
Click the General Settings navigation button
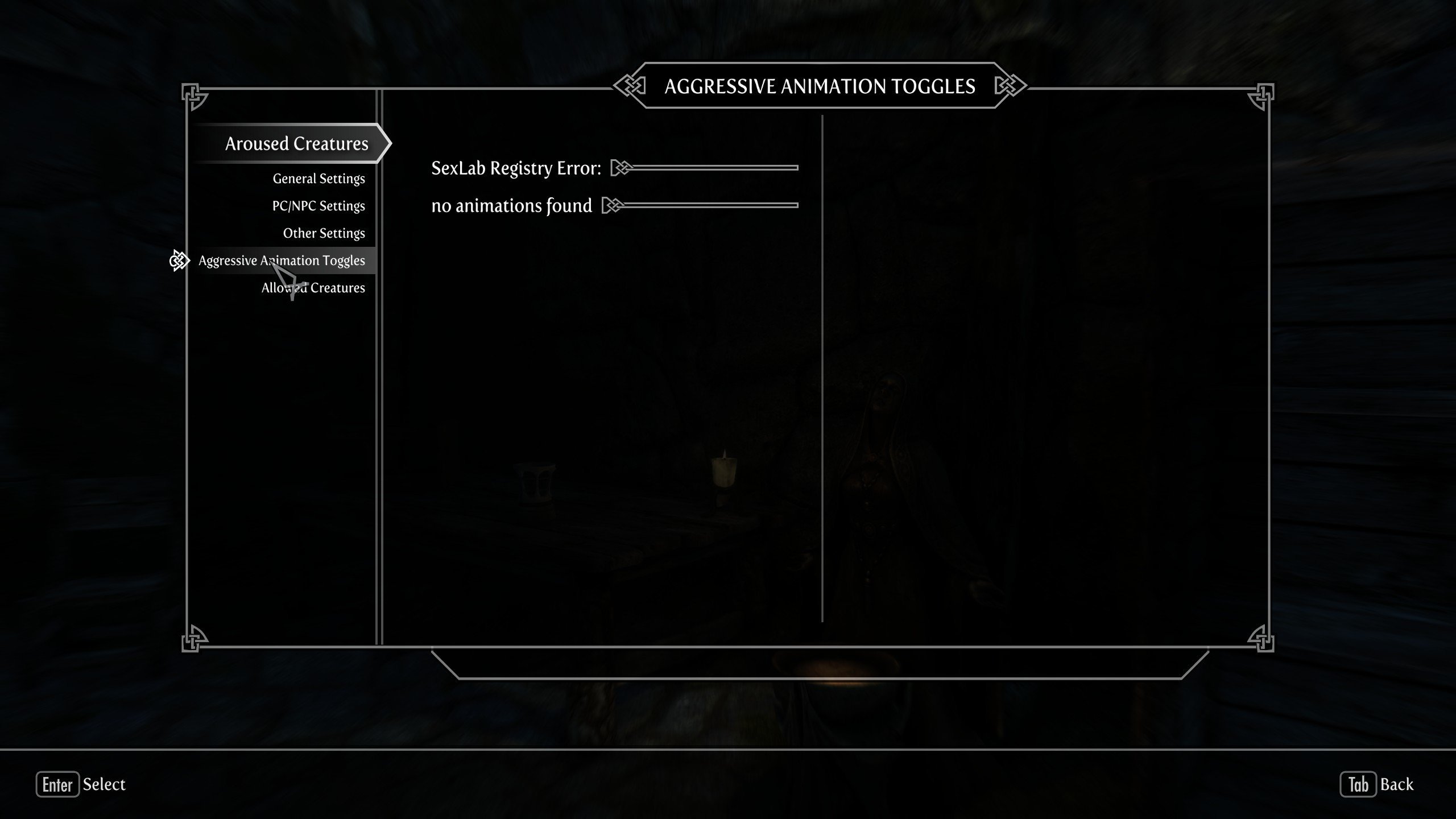318,178
